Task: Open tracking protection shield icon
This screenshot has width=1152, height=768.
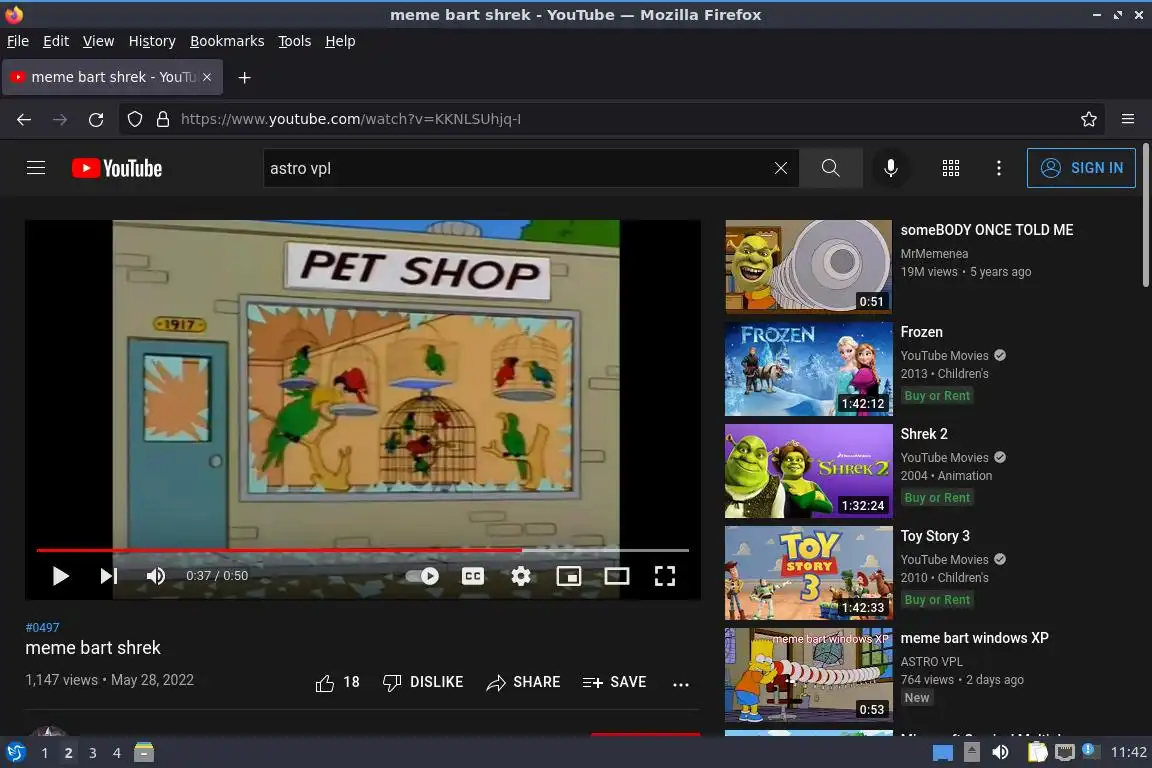Action: tap(135, 119)
